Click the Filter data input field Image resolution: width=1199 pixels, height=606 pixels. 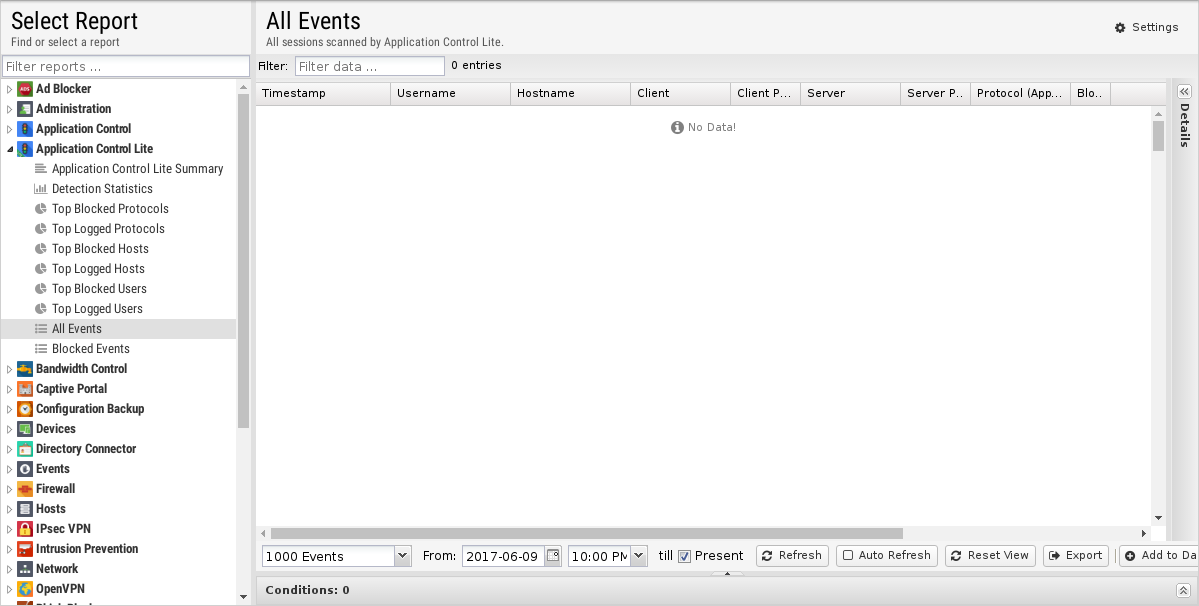(x=369, y=66)
